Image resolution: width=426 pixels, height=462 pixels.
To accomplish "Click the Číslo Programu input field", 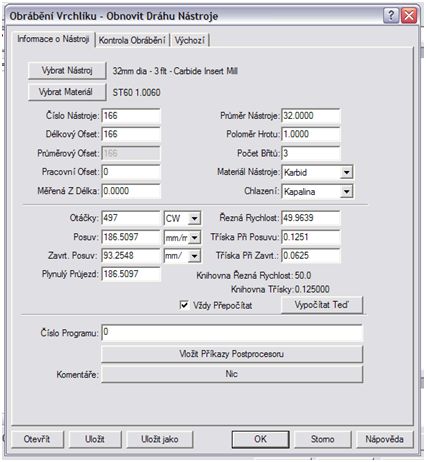I will coord(232,332).
